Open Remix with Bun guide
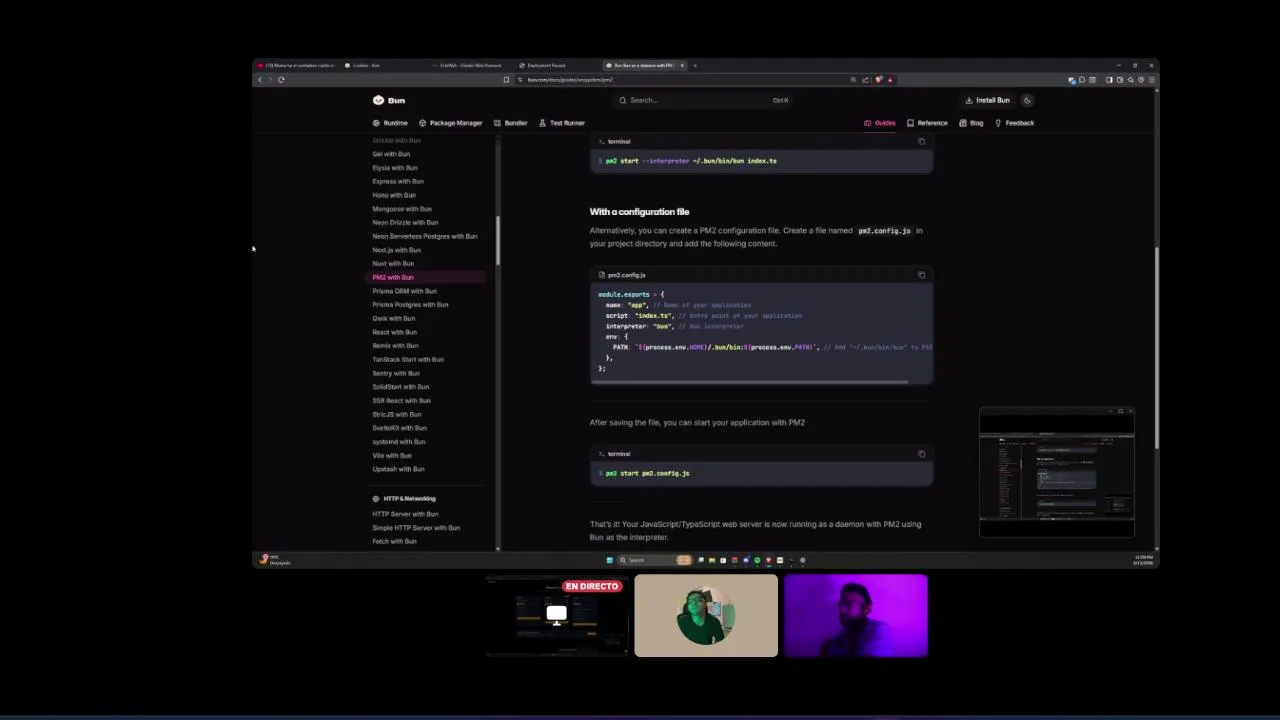This screenshot has height=720, width=1280. 395,346
